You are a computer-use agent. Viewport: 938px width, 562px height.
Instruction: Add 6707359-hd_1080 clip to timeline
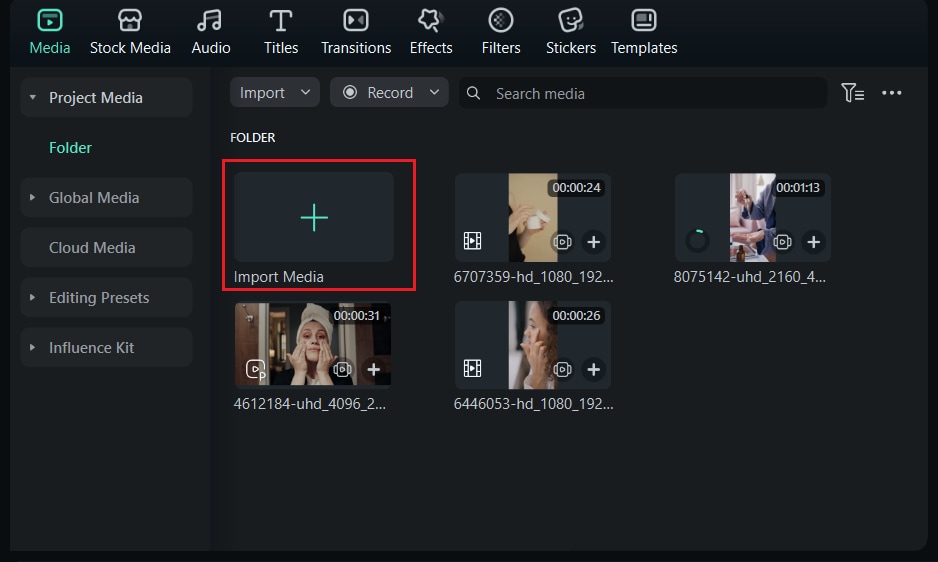[593, 242]
